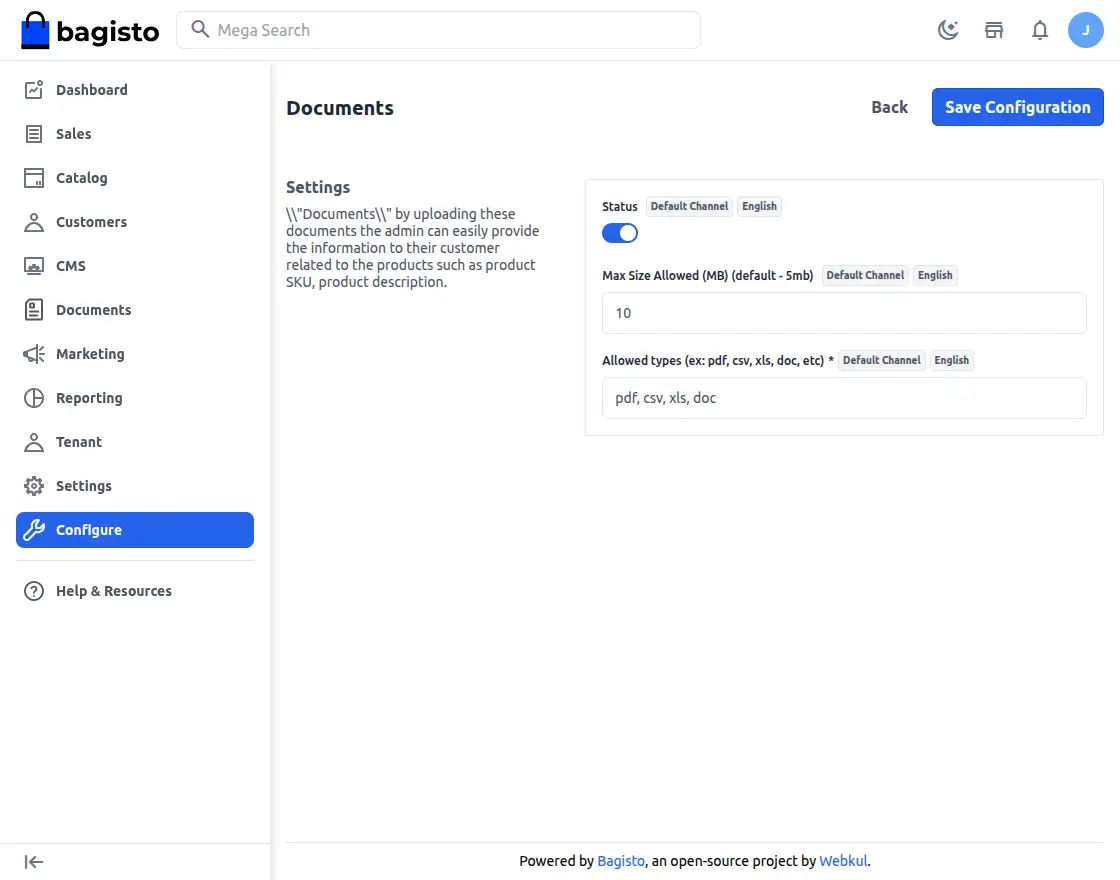Go Back from Documents configuration
The width and height of the screenshot is (1120, 880).
coord(889,107)
